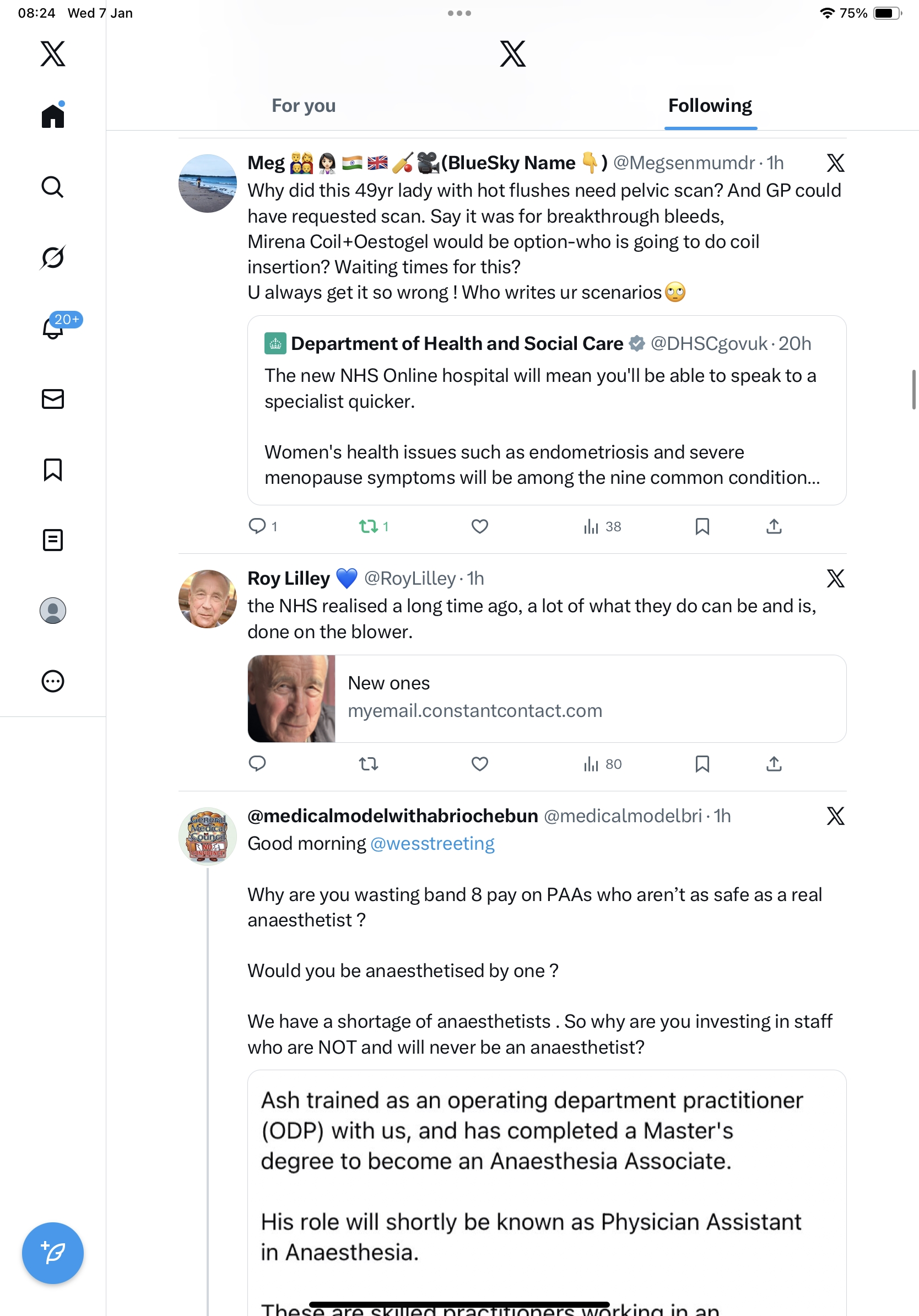919x1316 pixels.
Task: Open Bookmarks in the sidebar
Action: [53, 470]
